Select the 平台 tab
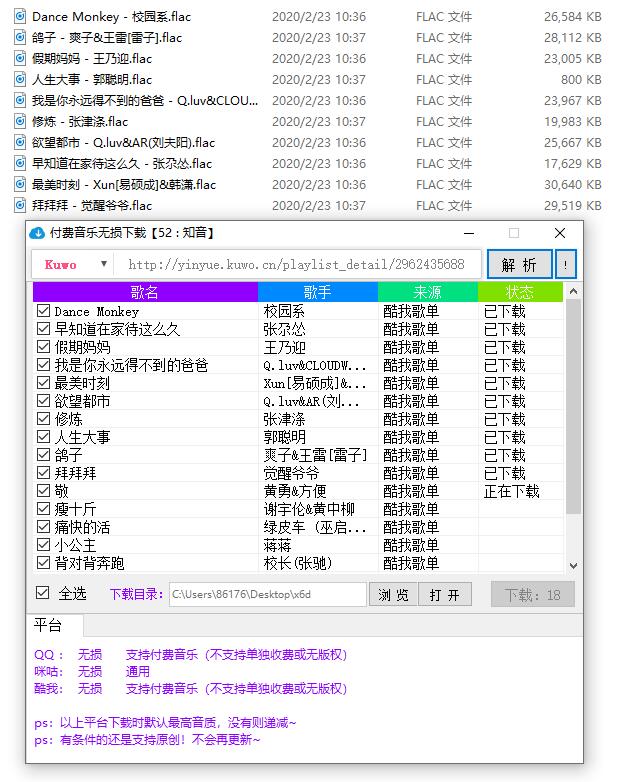The image size is (627, 782). [47, 625]
